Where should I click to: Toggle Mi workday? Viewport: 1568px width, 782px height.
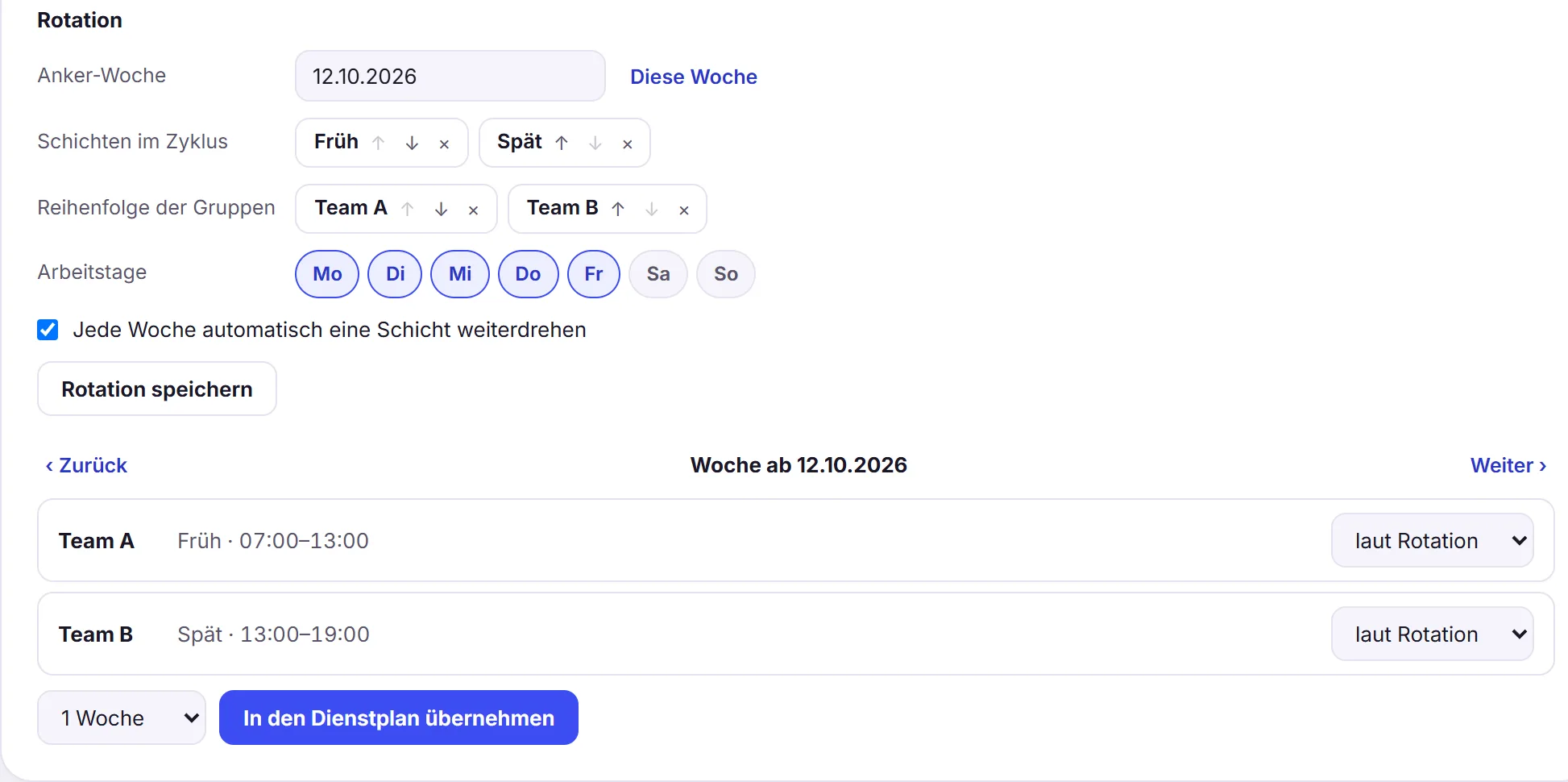(x=460, y=274)
